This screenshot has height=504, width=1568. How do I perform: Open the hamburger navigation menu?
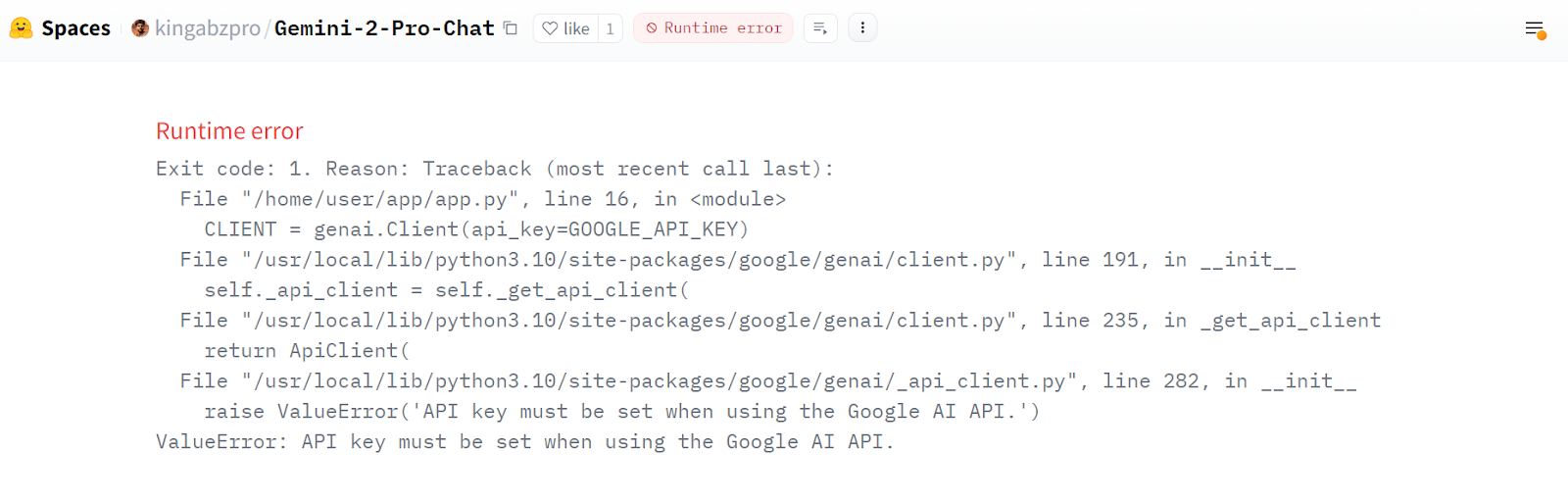[1534, 28]
